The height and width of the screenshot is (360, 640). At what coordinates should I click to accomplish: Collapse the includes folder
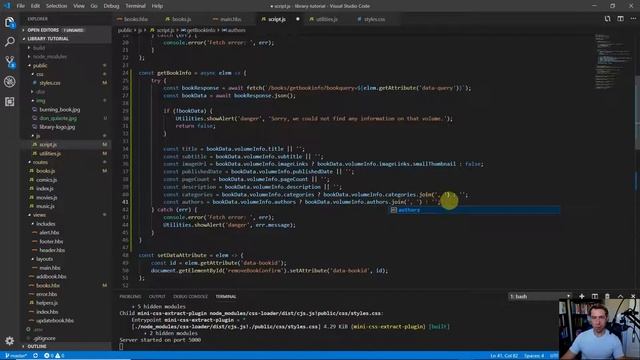pyautogui.click(x=45, y=224)
